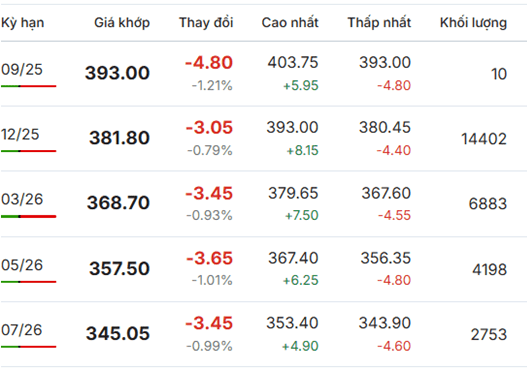Click the Kỳ hạn column header
The height and width of the screenshot is (370, 527).
click(23, 23)
